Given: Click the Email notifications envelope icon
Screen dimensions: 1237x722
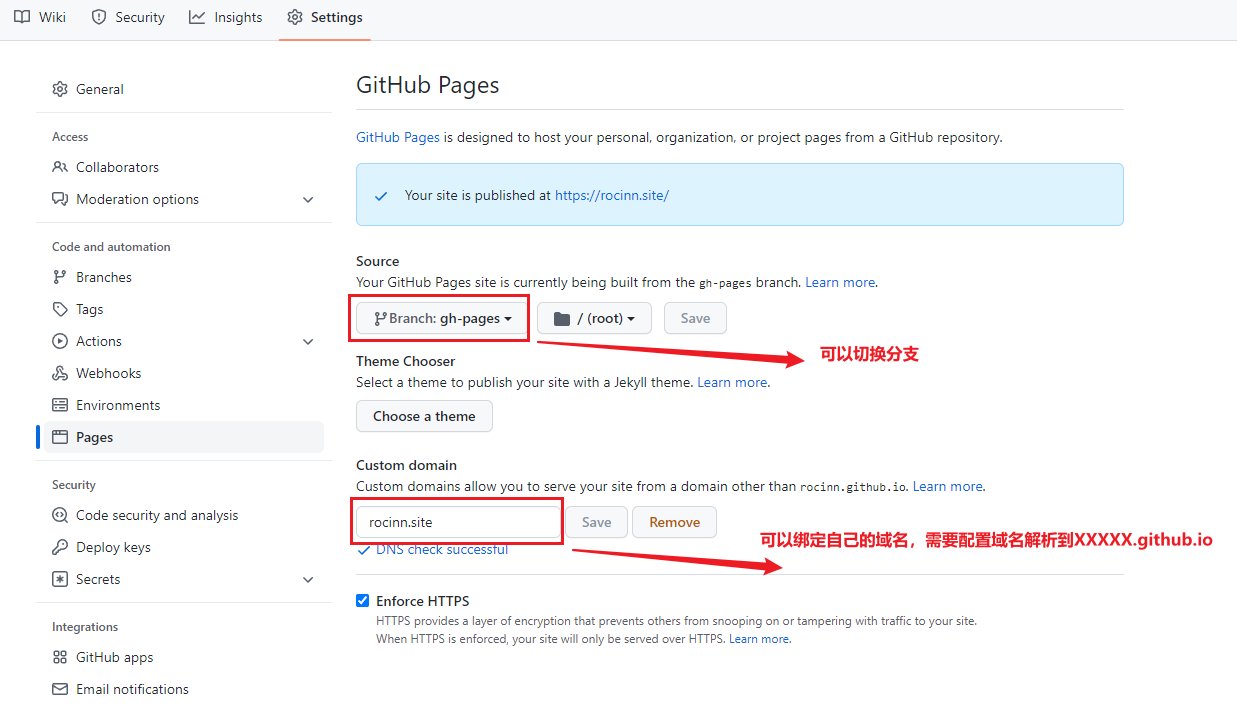Looking at the screenshot, I should [x=60, y=689].
